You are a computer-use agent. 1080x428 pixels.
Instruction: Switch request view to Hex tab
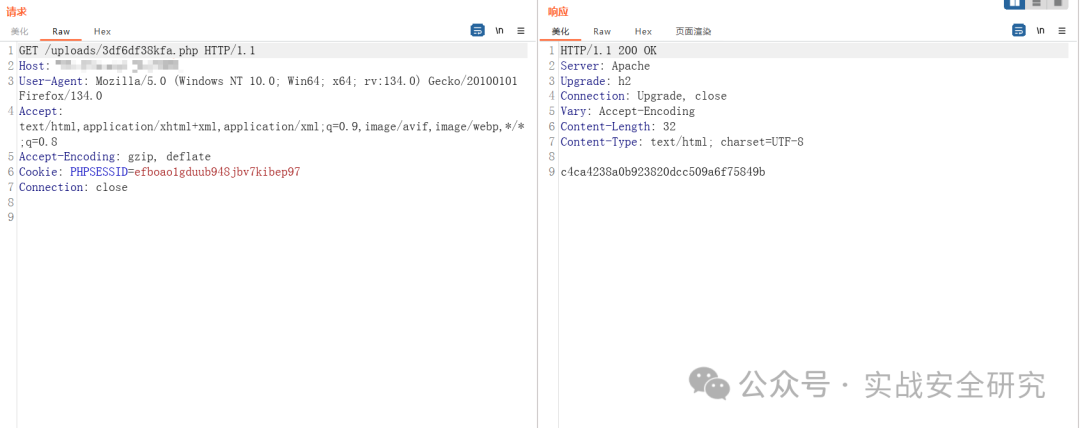click(x=103, y=31)
